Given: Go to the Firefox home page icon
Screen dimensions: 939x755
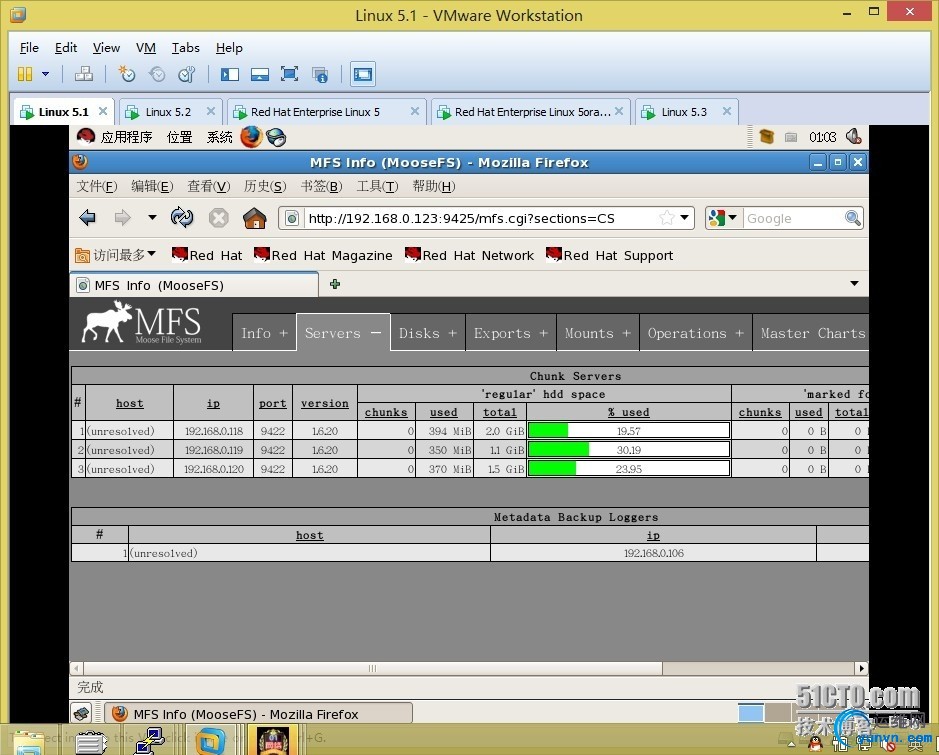Looking at the screenshot, I should point(255,218).
